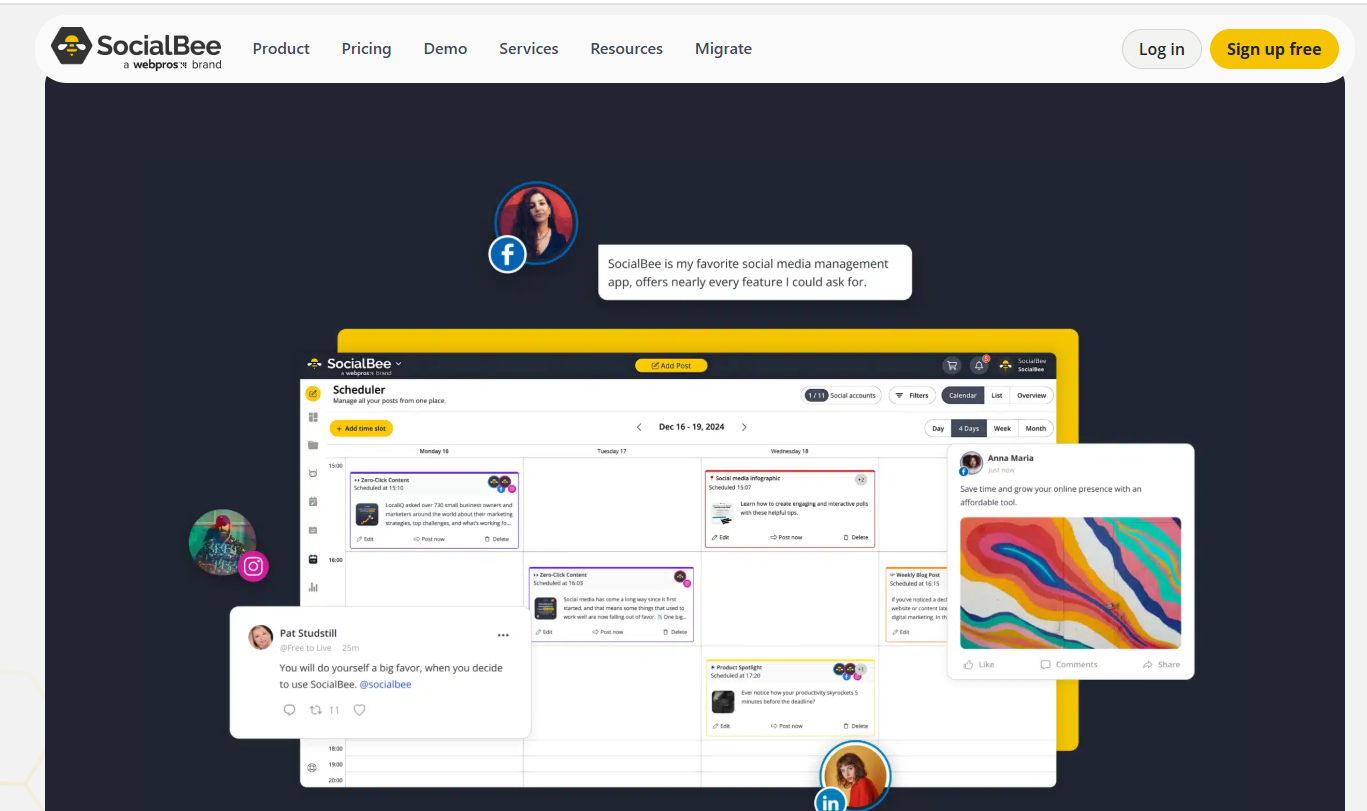This screenshot has width=1367, height=811.
Task: Open the Product menu
Action: coord(281,48)
